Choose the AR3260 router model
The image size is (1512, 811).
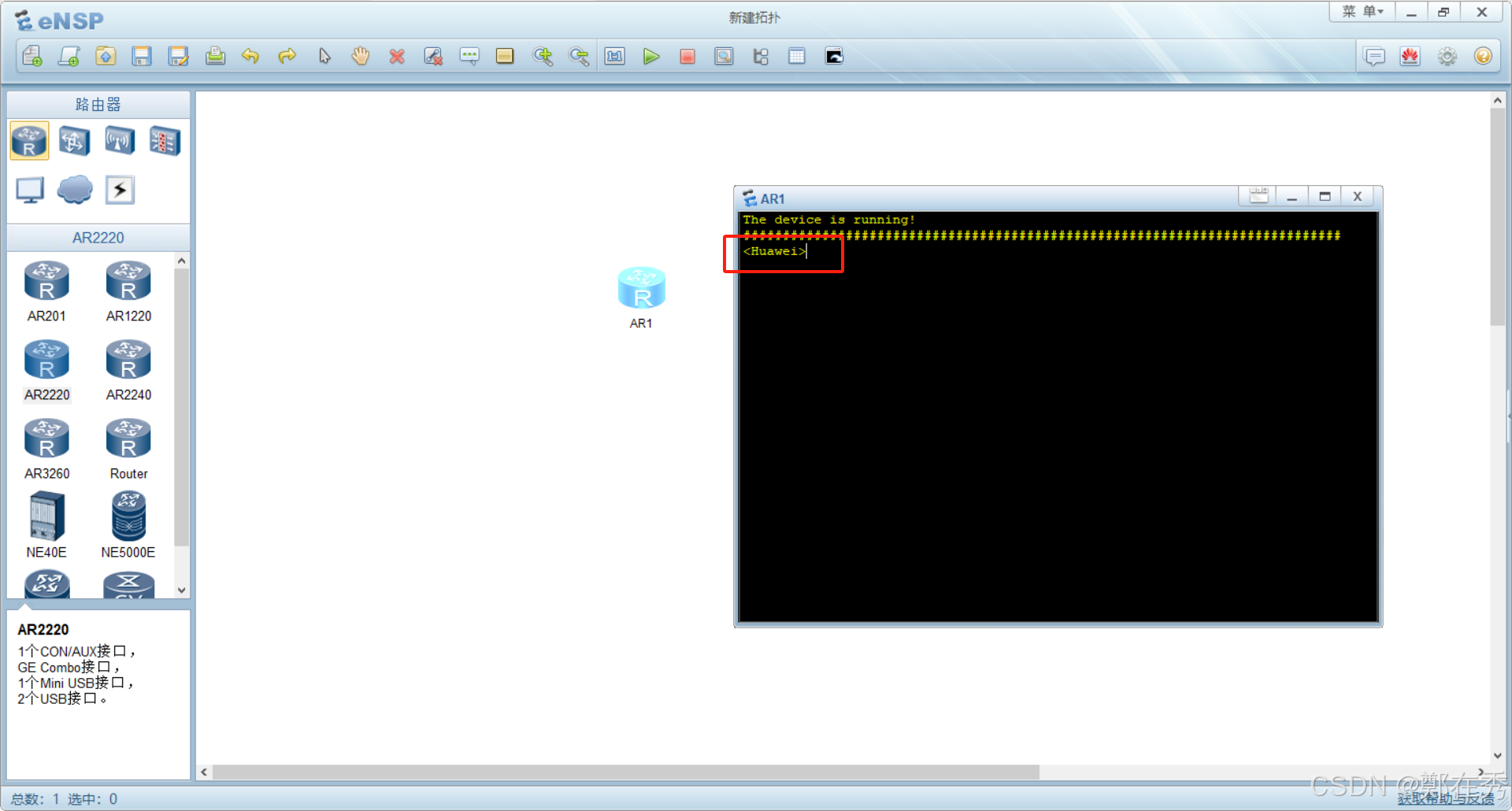[x=46, y=449]
